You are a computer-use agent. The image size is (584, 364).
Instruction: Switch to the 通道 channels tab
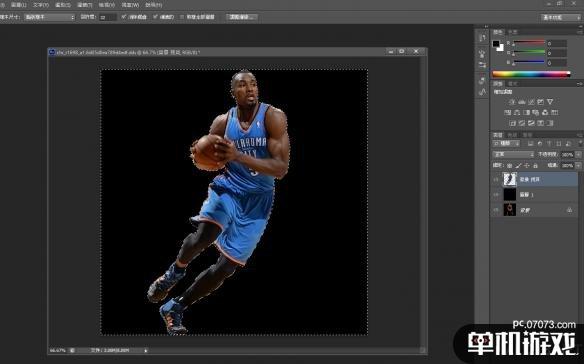click(x=513, y=135)
